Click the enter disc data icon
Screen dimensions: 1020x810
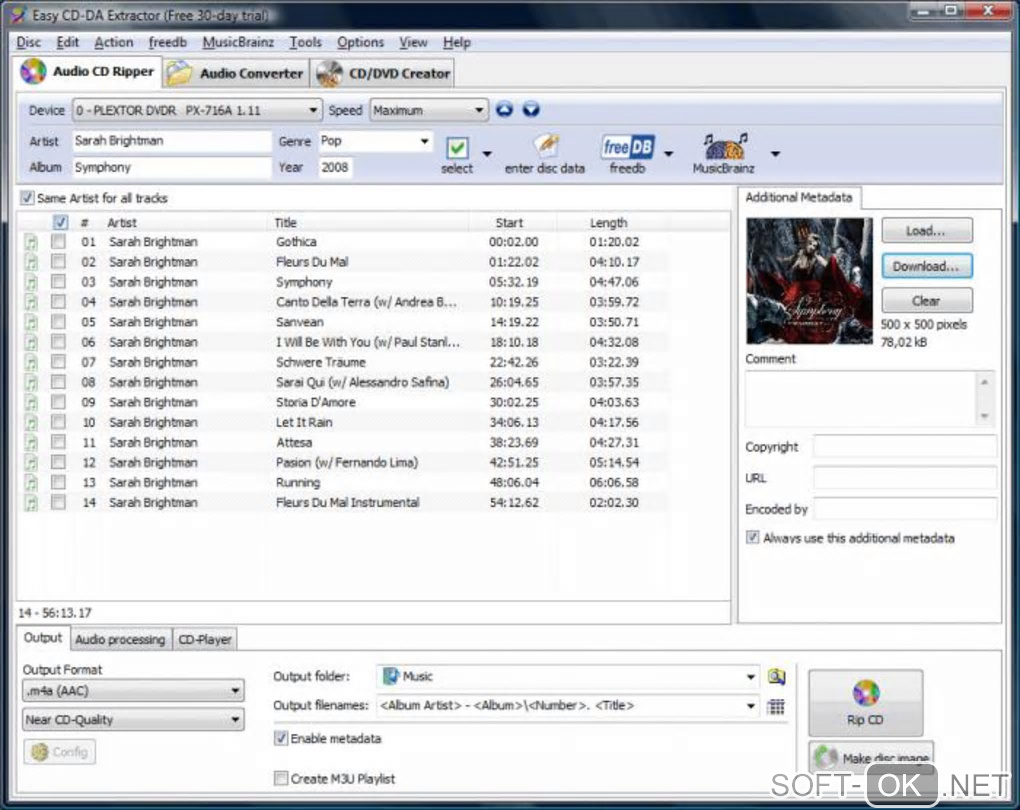(545, 147)
